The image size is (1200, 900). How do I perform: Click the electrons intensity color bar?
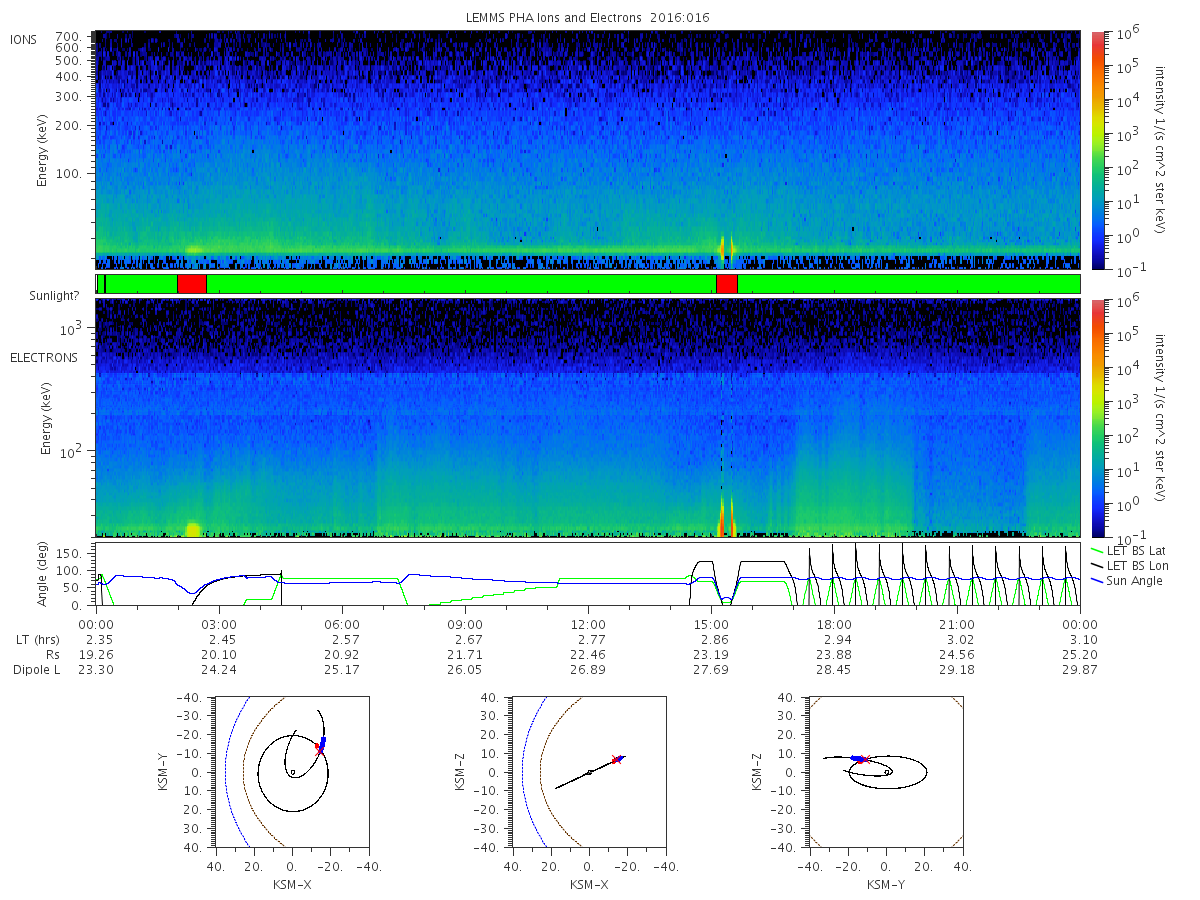[1098, 417]
